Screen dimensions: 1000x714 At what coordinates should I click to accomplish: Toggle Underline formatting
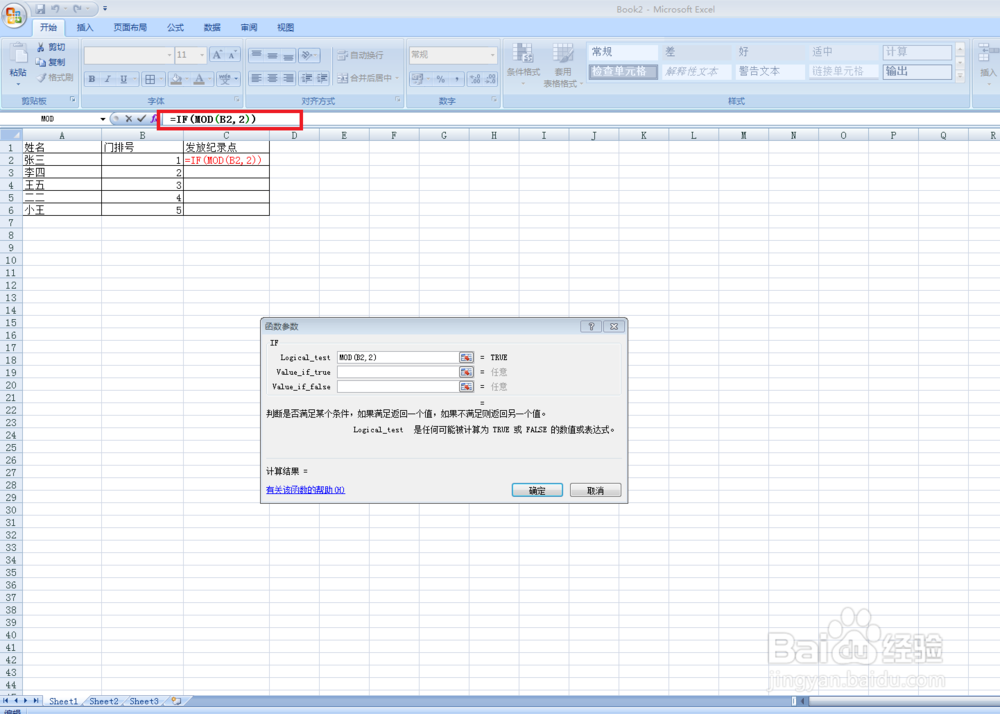click(x=124, y=79)
